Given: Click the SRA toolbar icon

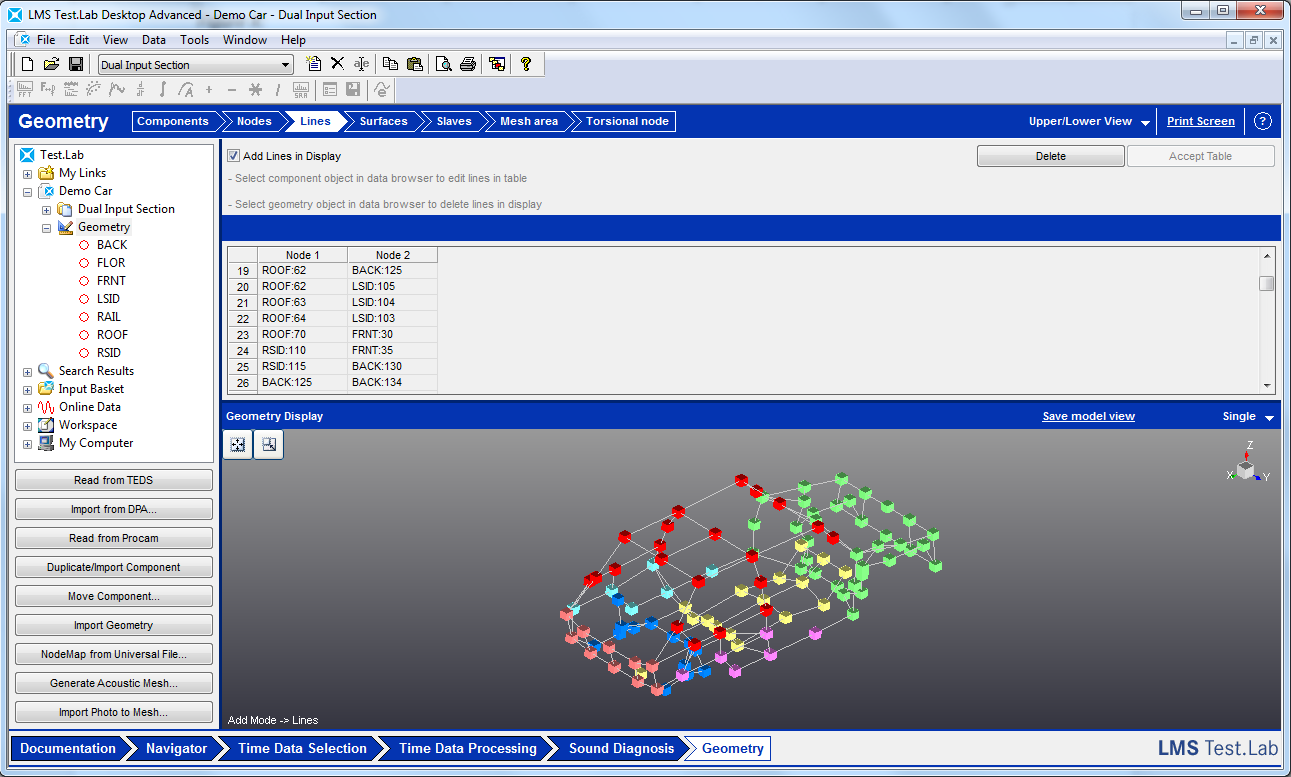Looking at the screenshot, I should 300,90.
